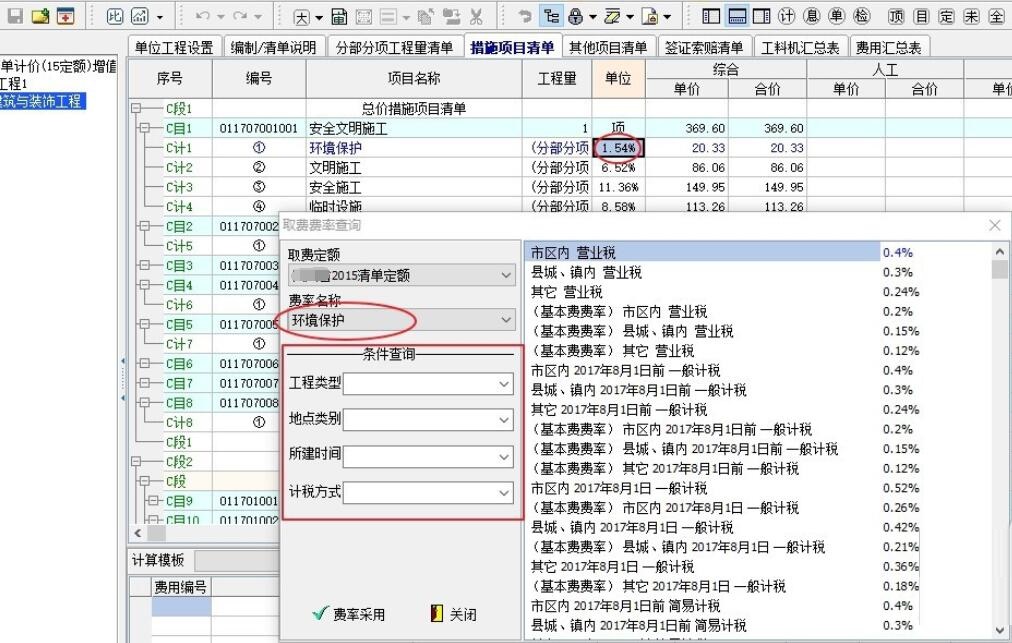The image size is (1012, 643).
Task: Click the 定 toolbar button
Action: [947, 16]
